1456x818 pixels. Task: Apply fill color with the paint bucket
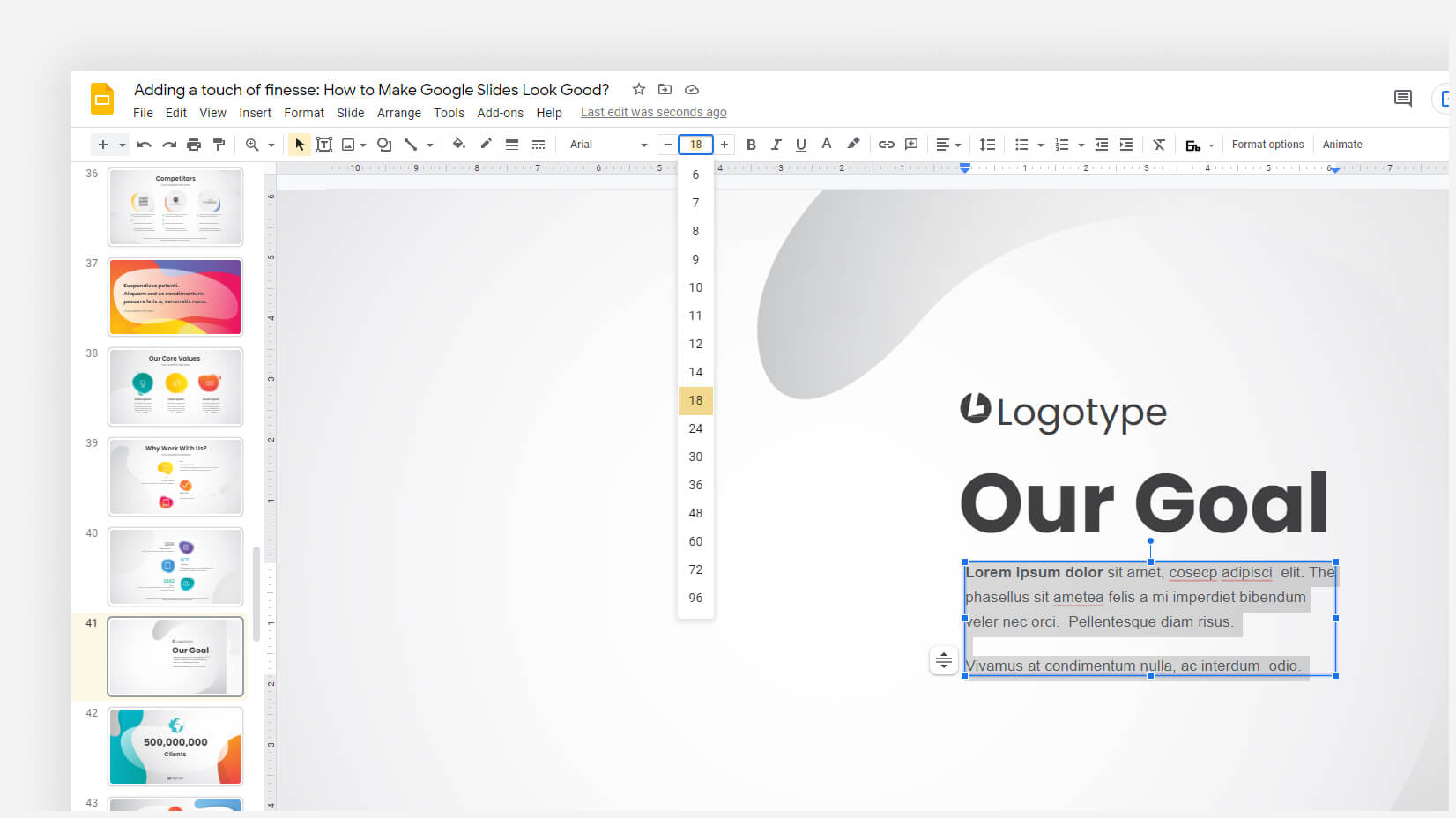(x=459, y=144)
